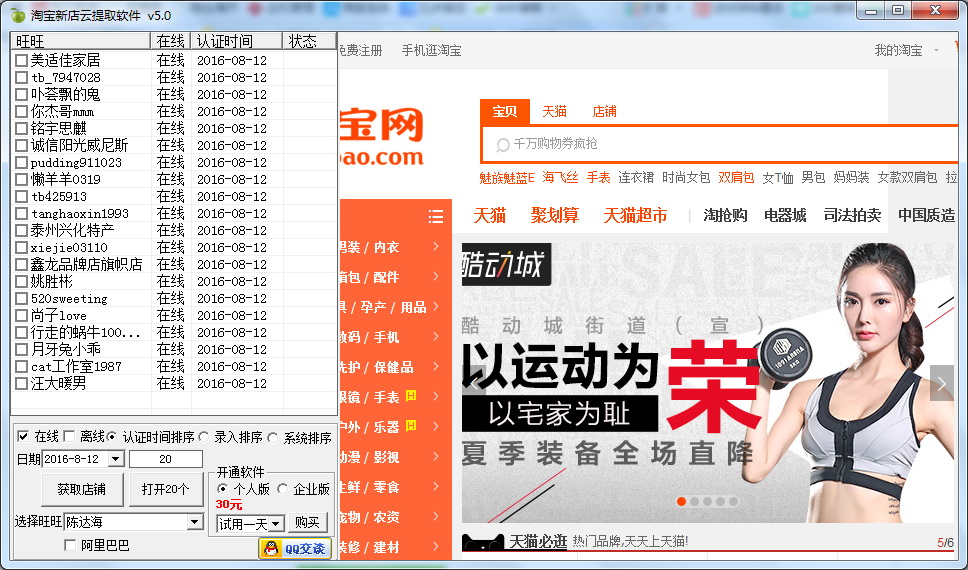
Task: Select the 诚信阳光威尼斯 row name
Action: 79,146
